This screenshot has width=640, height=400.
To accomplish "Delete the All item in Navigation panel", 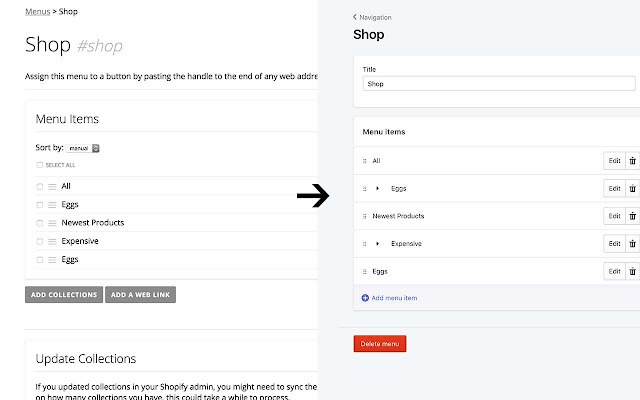I will 632,161.
